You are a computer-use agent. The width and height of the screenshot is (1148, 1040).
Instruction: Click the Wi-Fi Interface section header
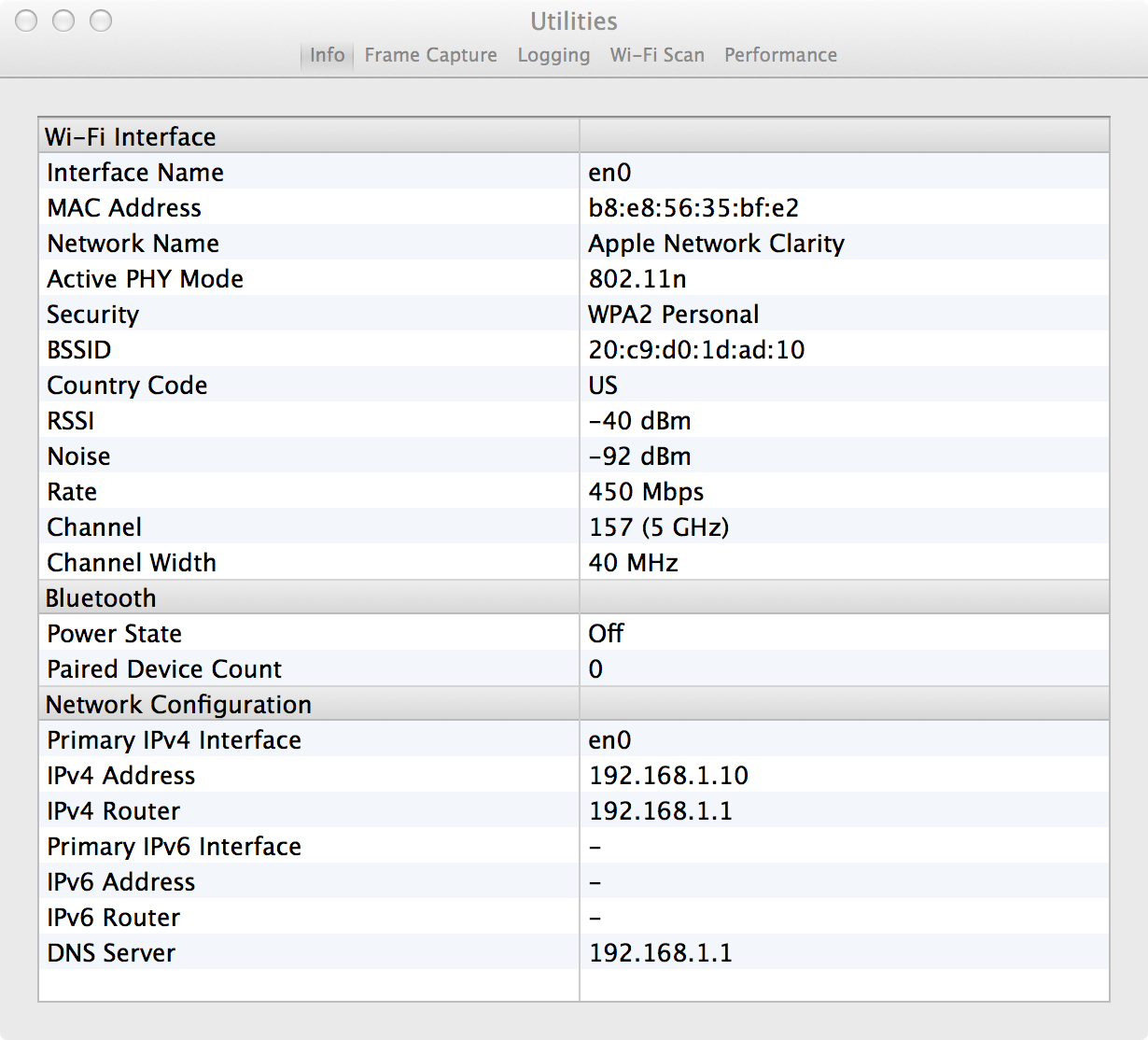pos(131,137)
